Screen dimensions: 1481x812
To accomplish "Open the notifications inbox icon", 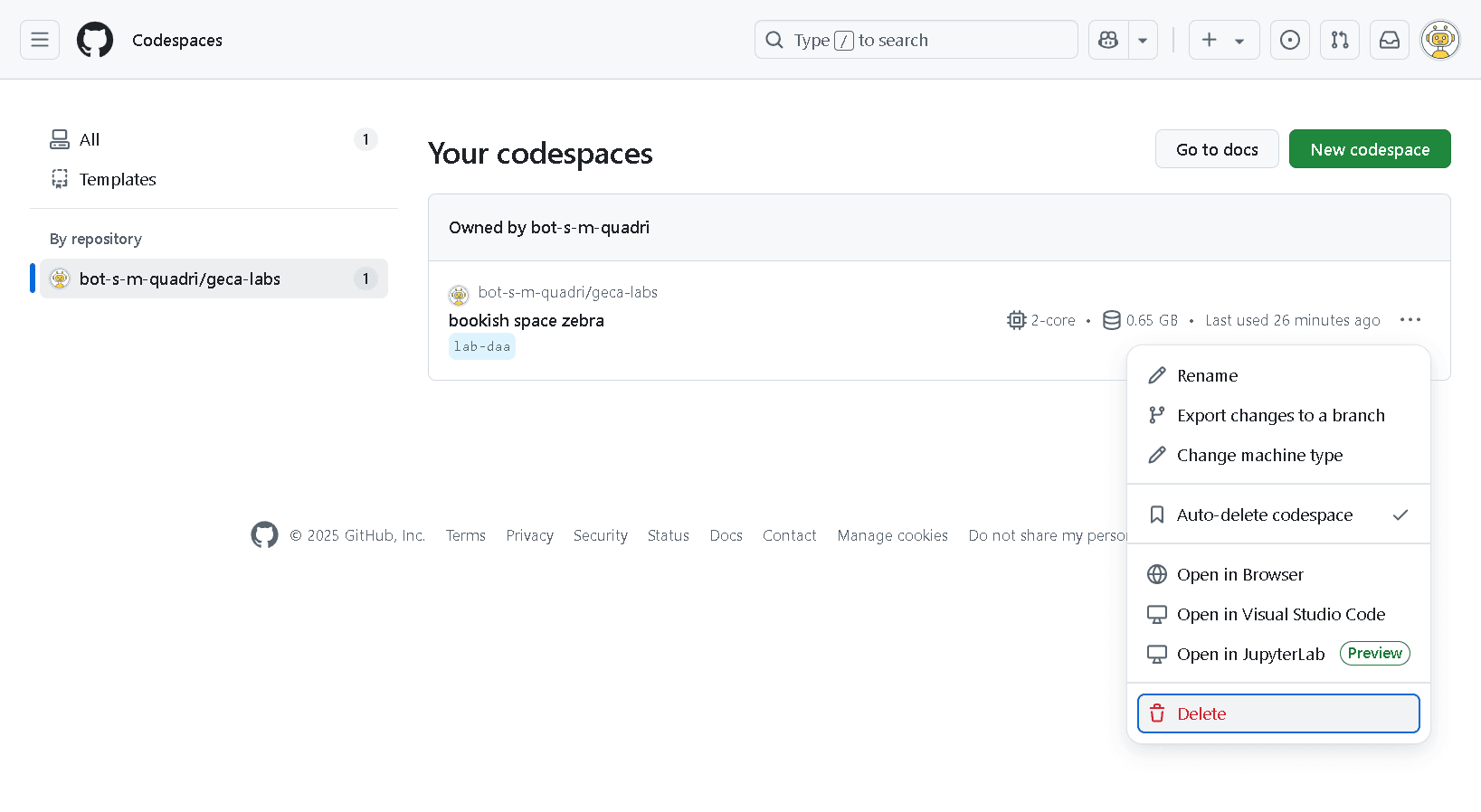I will click(x=1390, y=40).
